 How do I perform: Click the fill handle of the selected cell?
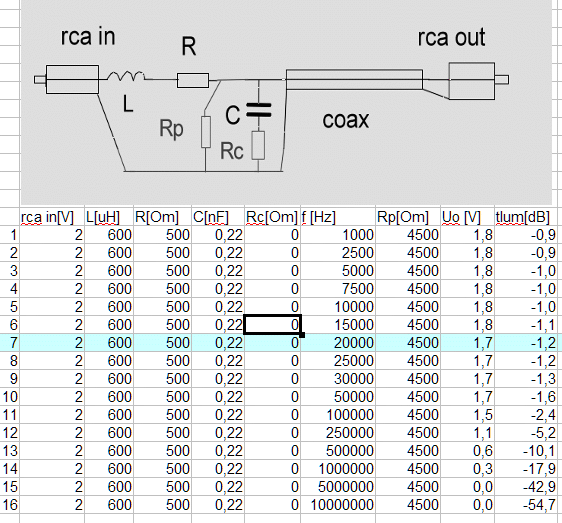coord(302,335)
